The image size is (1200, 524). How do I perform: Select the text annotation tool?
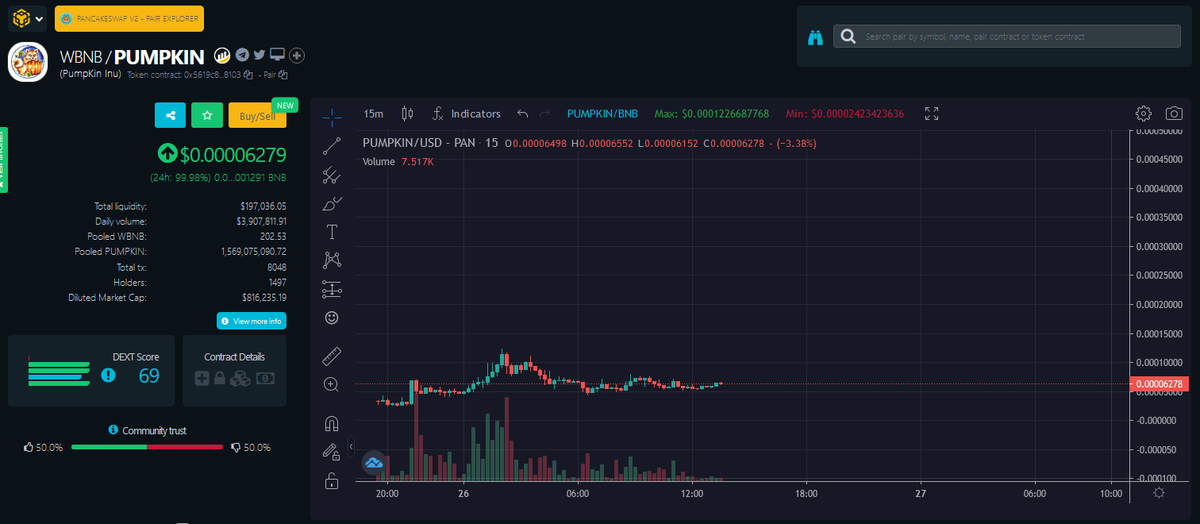[332, 232]
